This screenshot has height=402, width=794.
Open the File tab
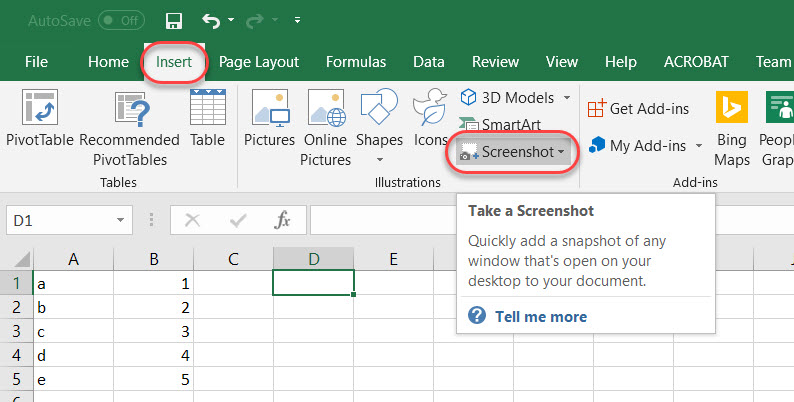coord(36,62)
